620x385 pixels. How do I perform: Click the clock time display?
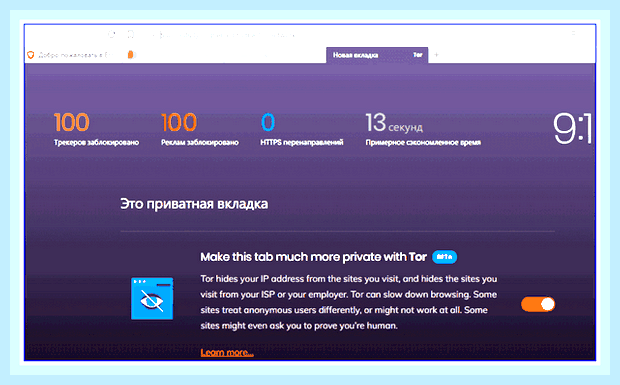pos(572,128)
